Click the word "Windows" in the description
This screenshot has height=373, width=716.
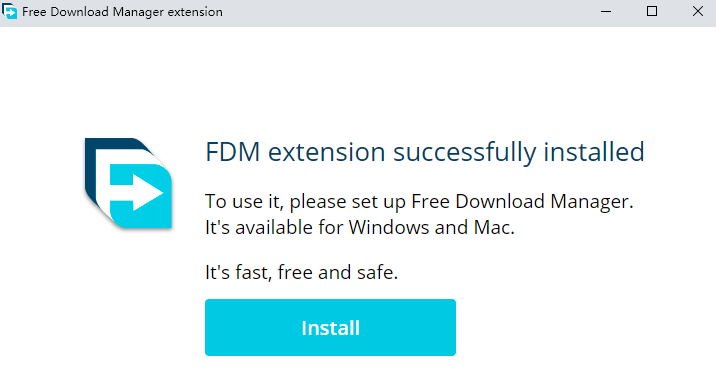[389, 227]
